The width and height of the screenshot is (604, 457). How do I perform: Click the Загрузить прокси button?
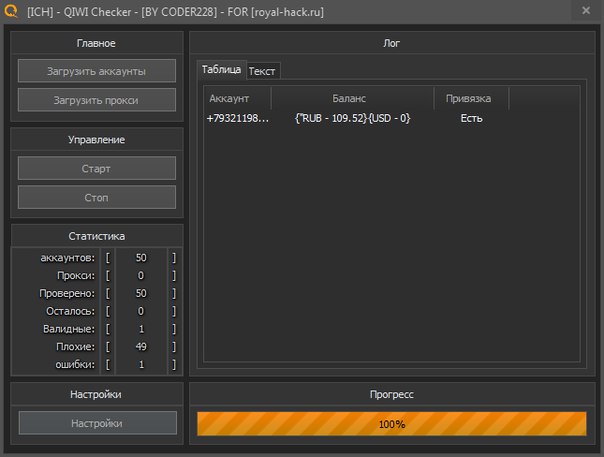[97, 100]
